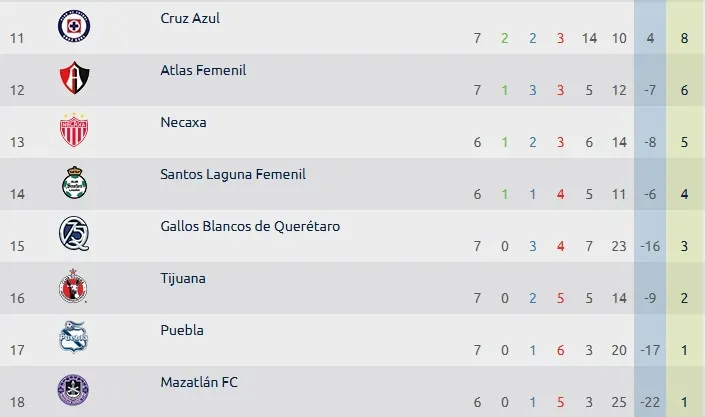Click the Puebla team name
Screen dimensions: 705x417
click(182, 330)
